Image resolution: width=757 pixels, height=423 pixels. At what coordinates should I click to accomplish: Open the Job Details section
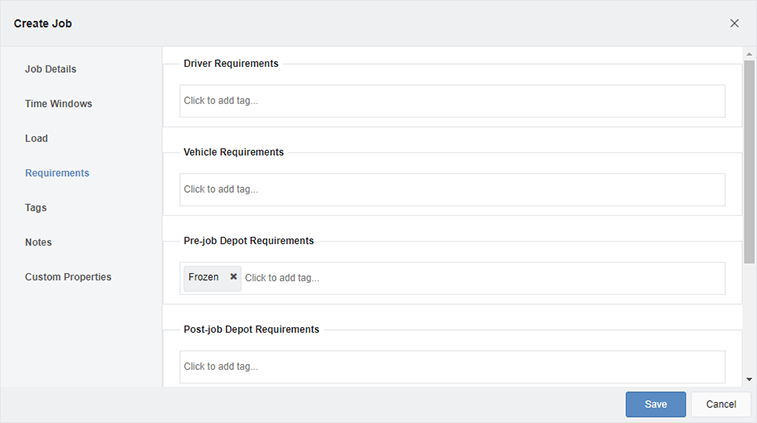tap(51, 69)
